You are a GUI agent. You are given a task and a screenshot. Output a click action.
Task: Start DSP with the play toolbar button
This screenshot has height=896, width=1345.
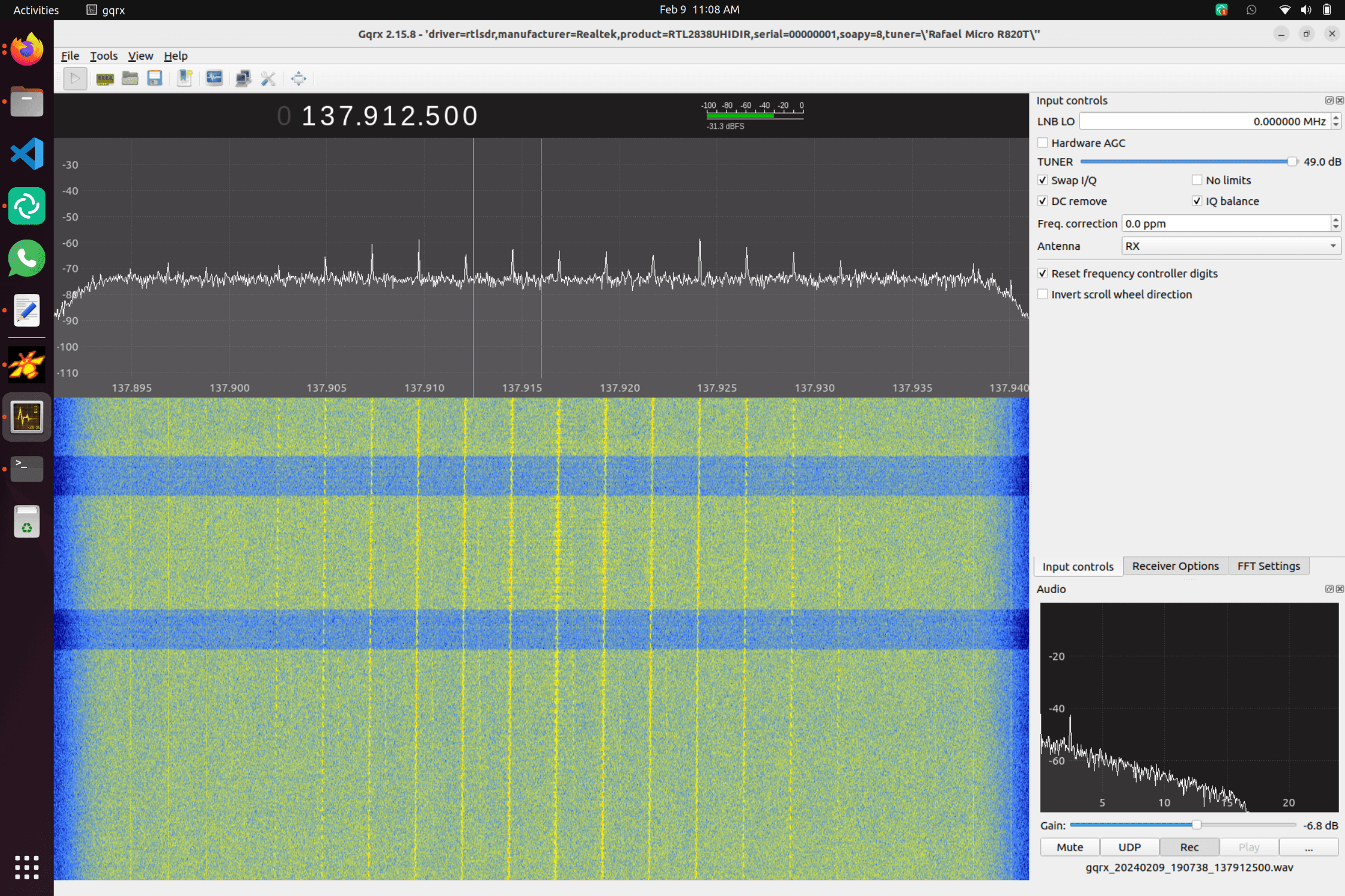(75, 78)
